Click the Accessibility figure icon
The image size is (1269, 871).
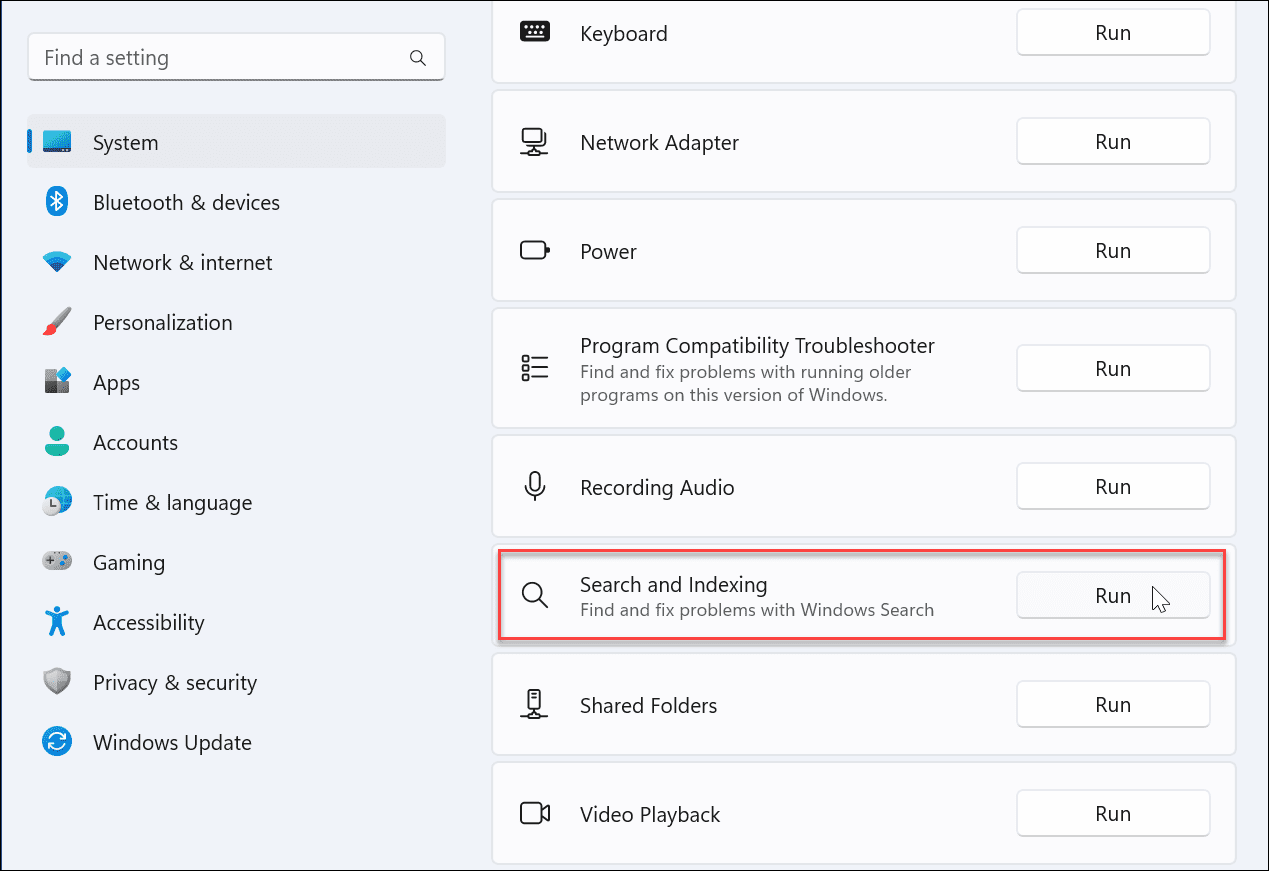[x=57, y=622]
